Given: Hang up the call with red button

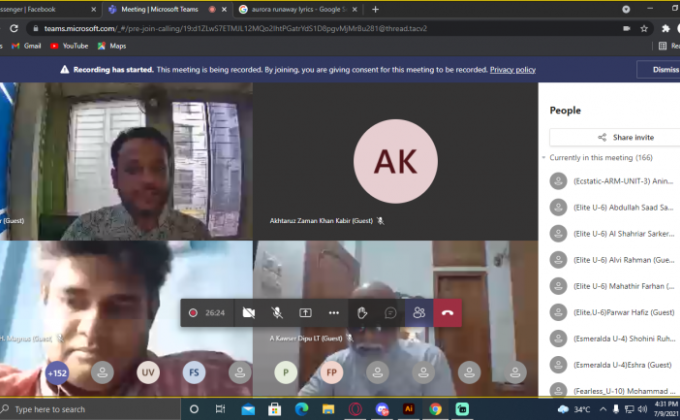Looking at the screenshot, I should tap(447, 312).
